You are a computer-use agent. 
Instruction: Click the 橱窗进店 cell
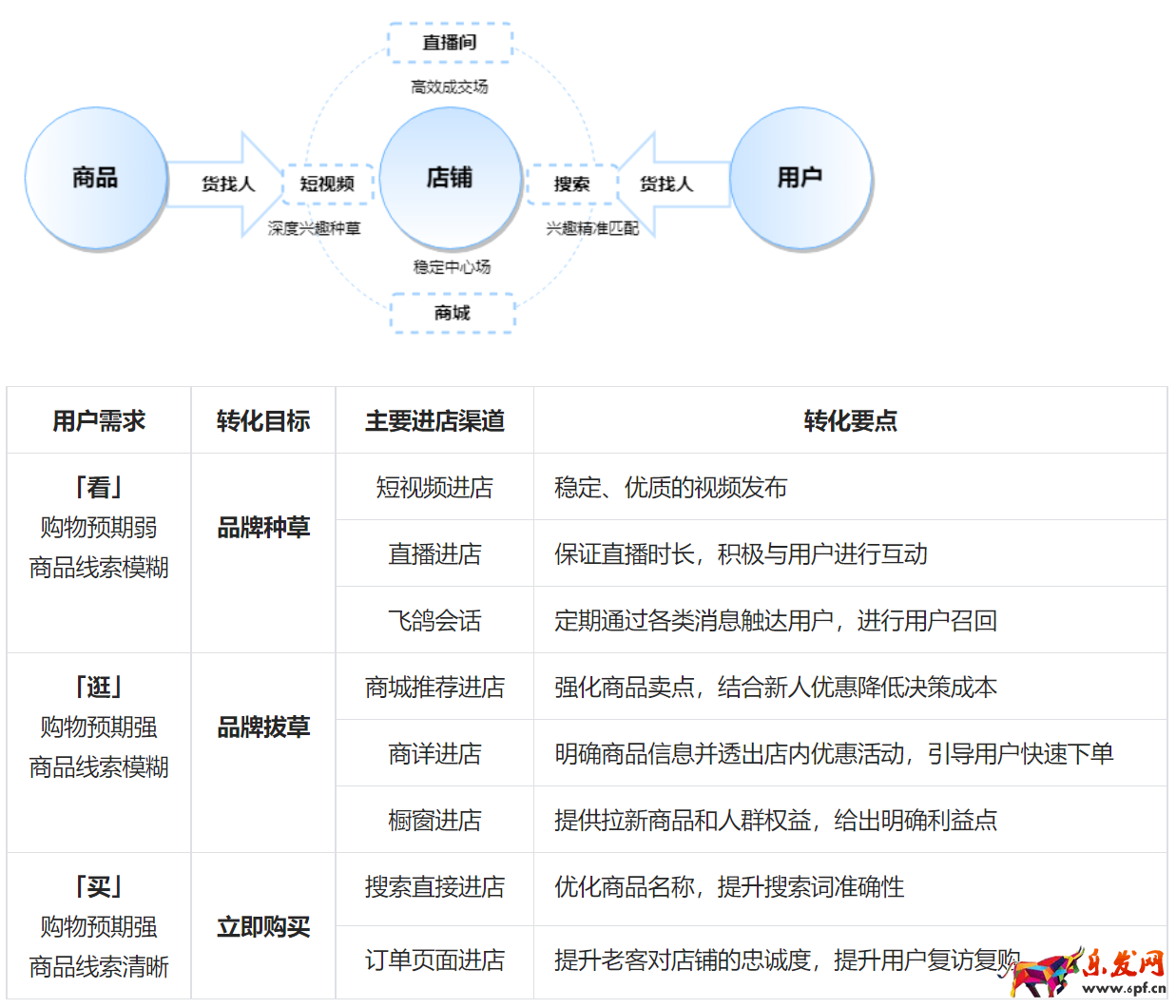point(434,820)
